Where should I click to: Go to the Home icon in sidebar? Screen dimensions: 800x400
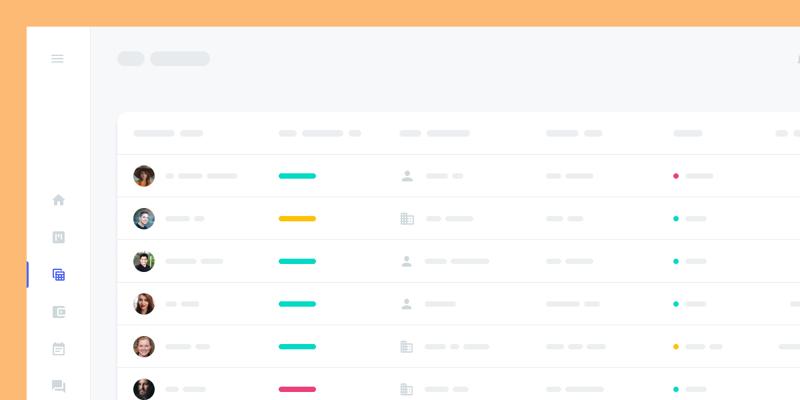(58, 200)
